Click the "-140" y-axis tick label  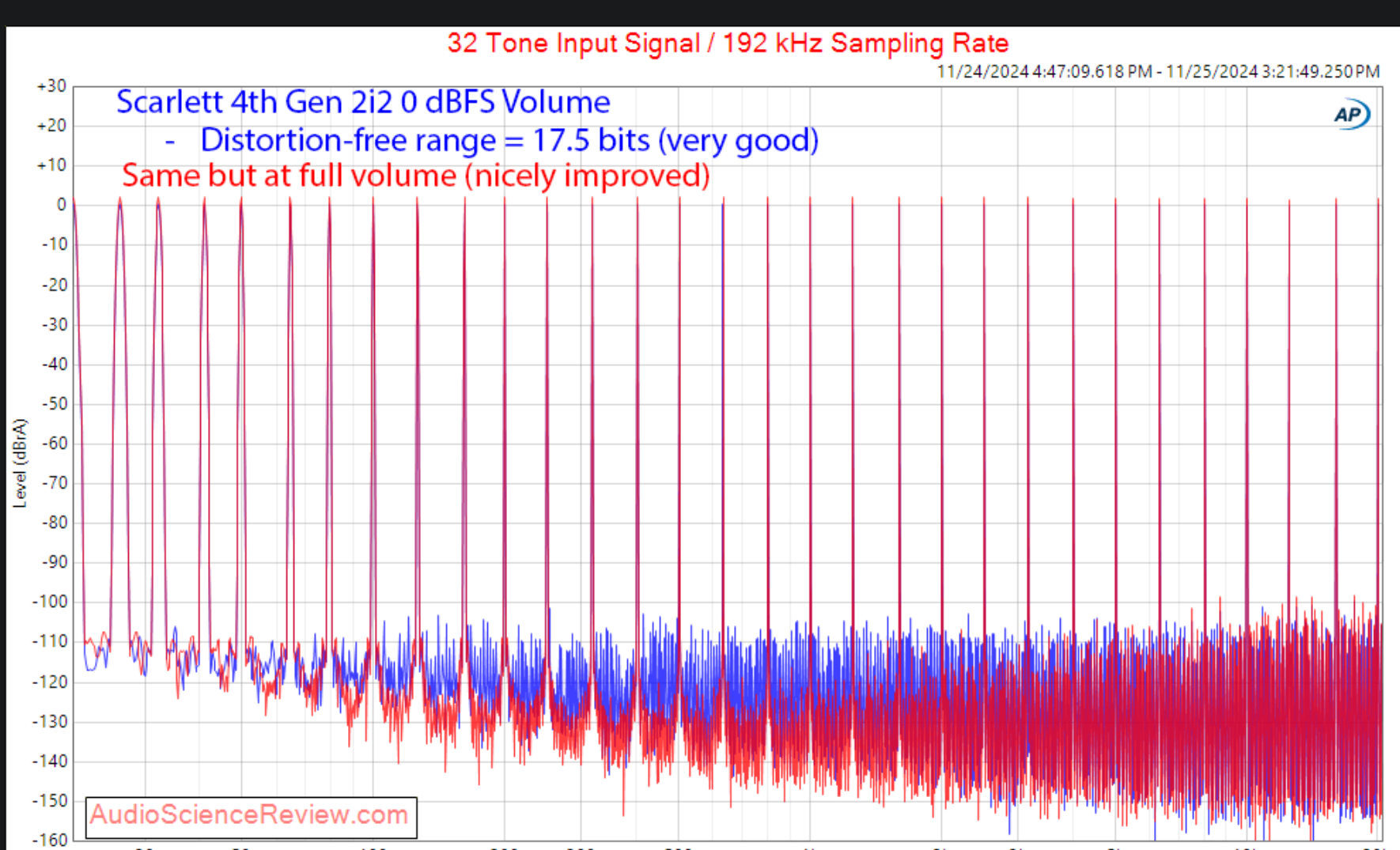point(50,761)
